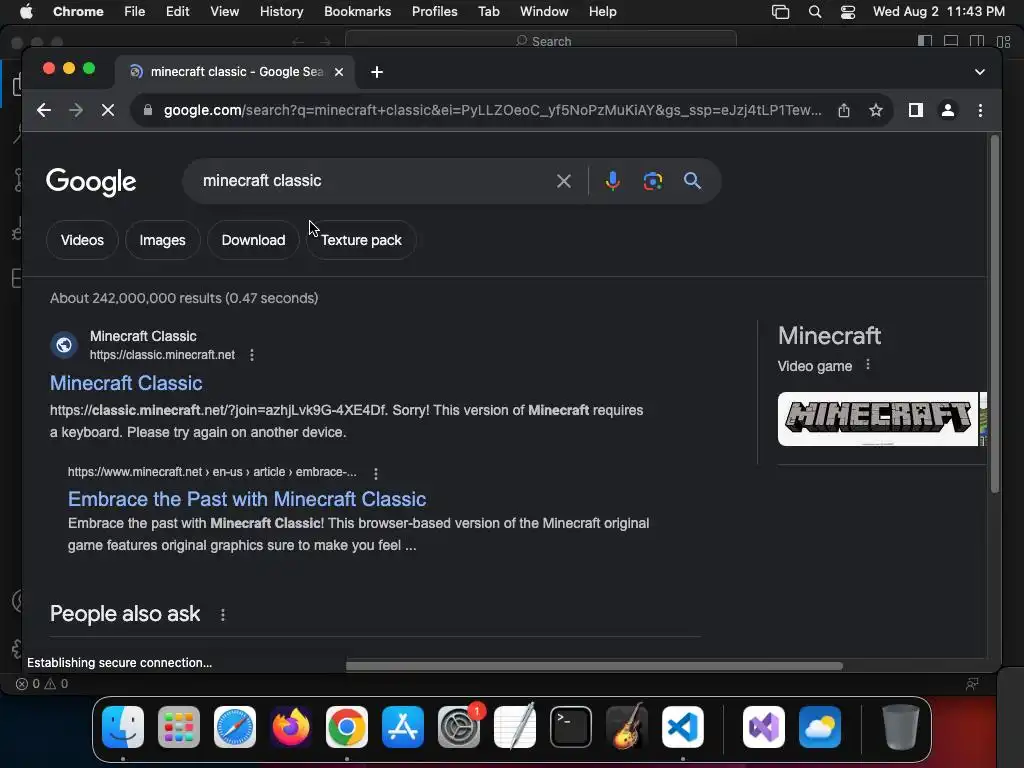Start a voice search with the microphone
This screenshot has height=768, width=1024.
click(x=612, y=181)
